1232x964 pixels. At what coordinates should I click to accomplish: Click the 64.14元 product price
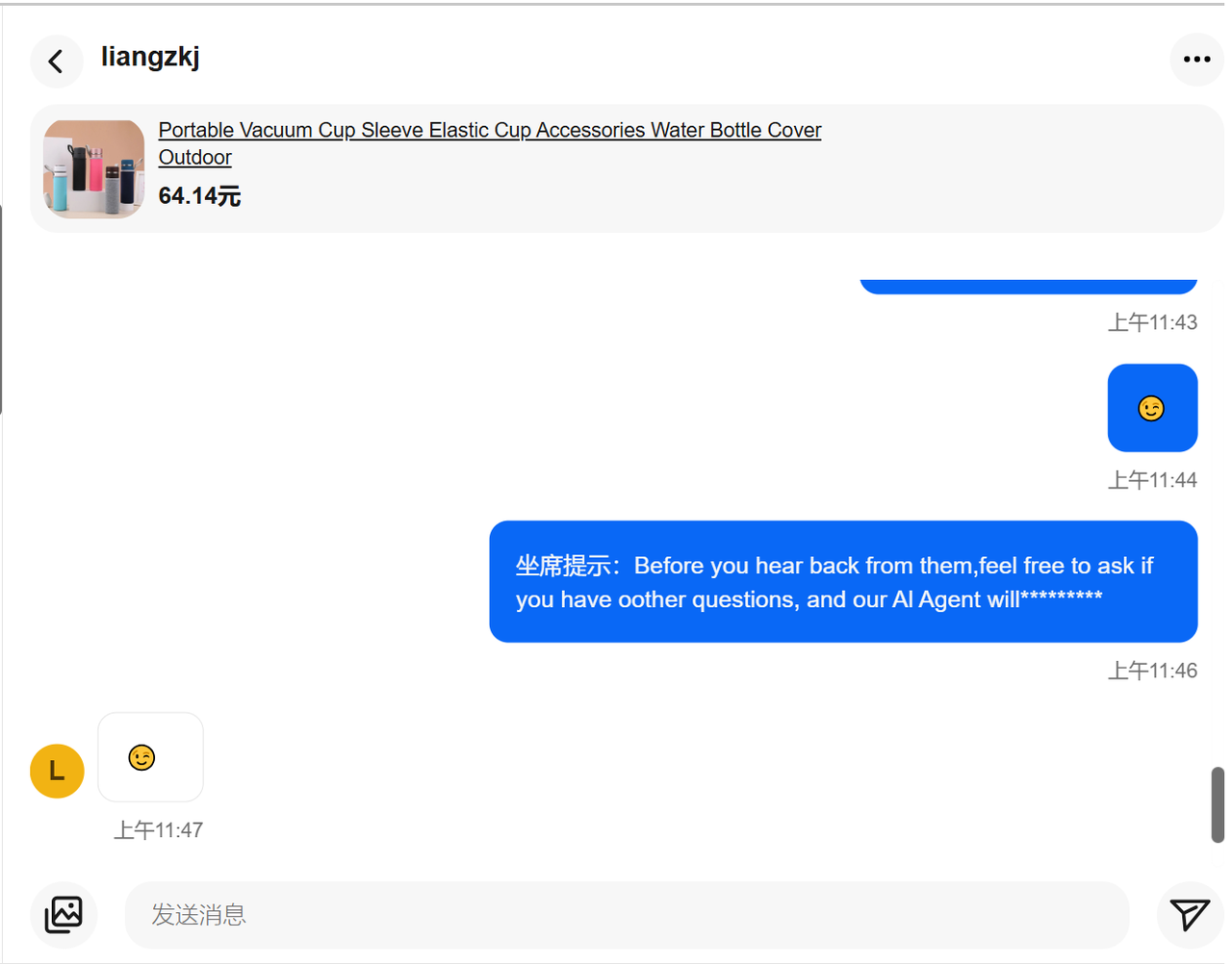[x=199, y=196]
